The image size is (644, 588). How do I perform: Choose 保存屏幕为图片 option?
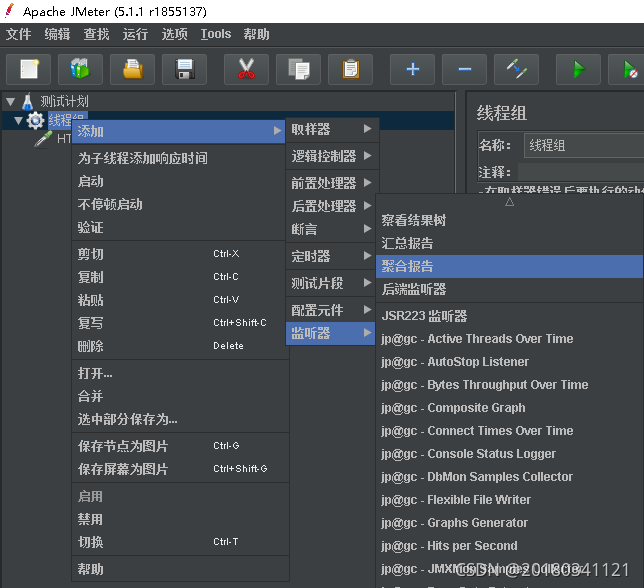pos(180,469)
